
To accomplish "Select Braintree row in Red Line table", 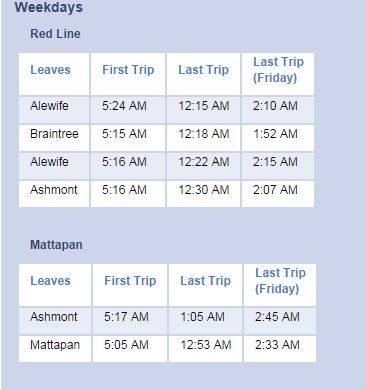I will (166, 138).
